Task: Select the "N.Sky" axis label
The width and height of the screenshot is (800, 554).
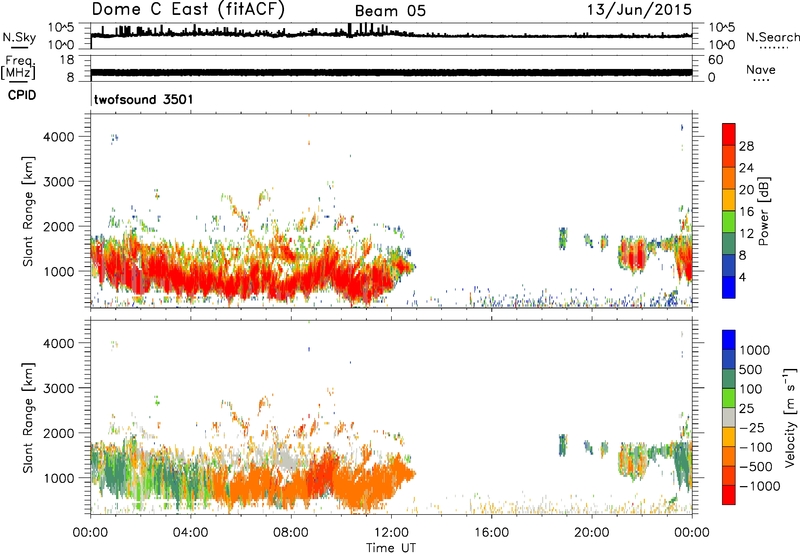Action: pyautogui.click(x=19, y=37)
